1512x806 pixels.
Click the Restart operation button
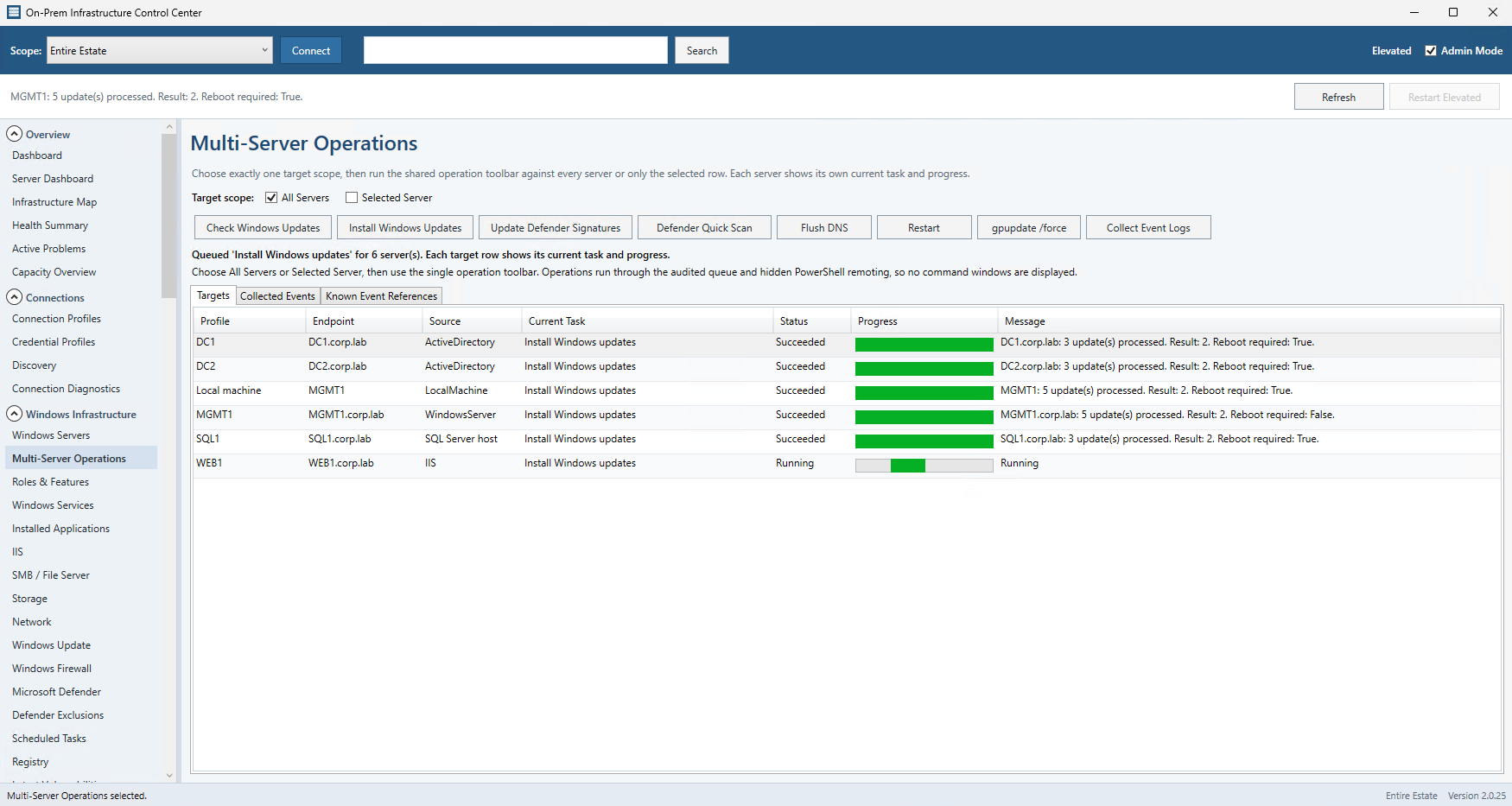[924, 227]
